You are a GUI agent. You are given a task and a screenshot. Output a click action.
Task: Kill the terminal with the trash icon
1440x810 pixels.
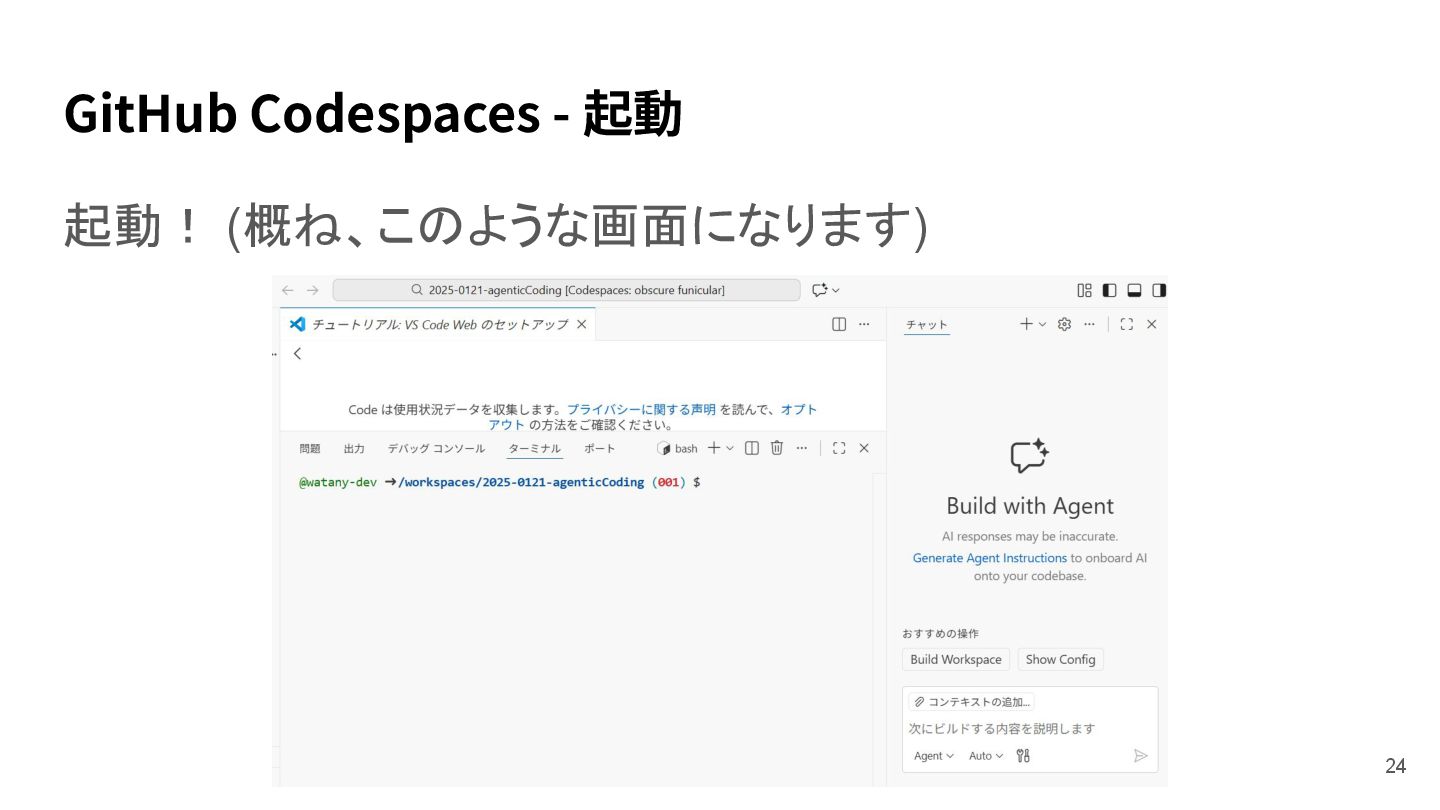pos(777,448)
